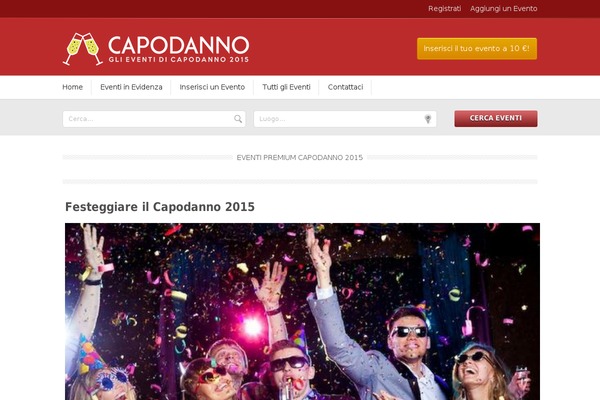Click the Registrati link

click(x=445, y=8)
